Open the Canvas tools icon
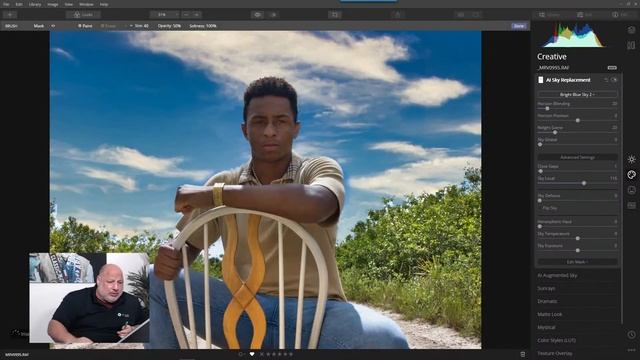The width and height of the screenshot is (640, 360). point(631,45)
